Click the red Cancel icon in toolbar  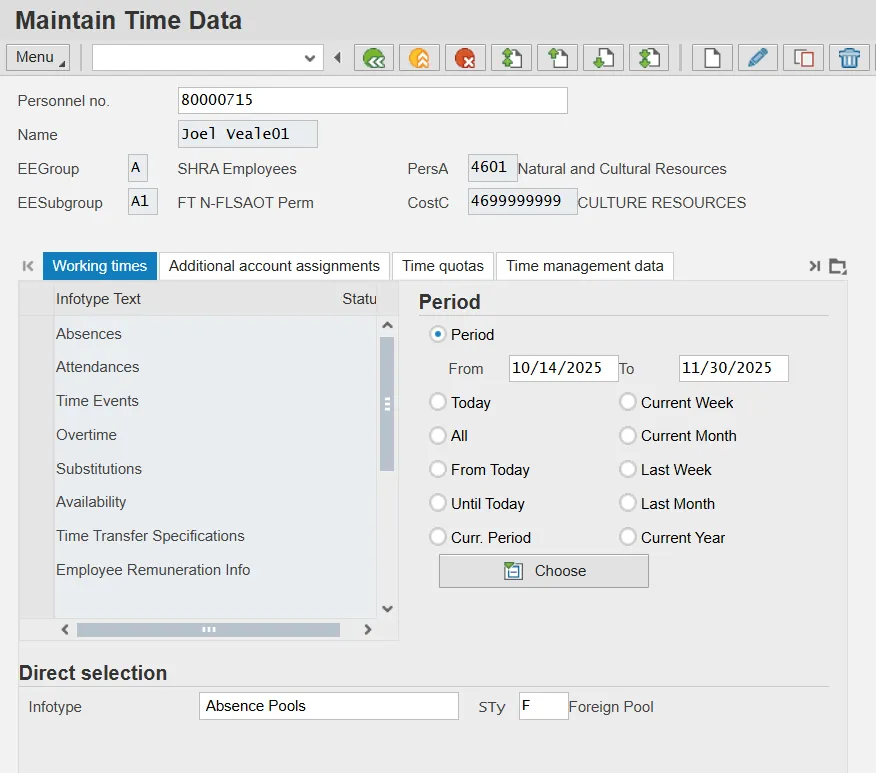point(465,58)
